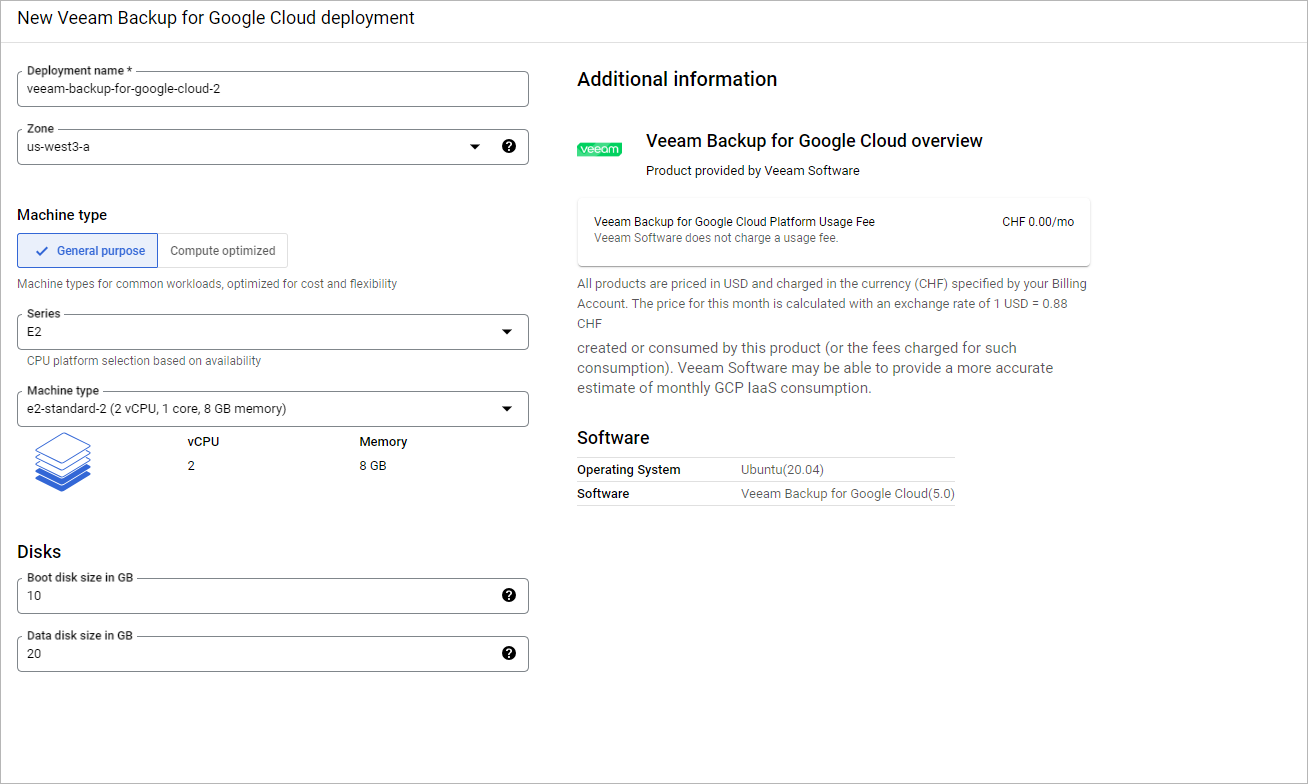The image size is (1308, 784).
Task: Click the Veeam Backup for Google Cloud overview heading
Action: click(814, 141)
